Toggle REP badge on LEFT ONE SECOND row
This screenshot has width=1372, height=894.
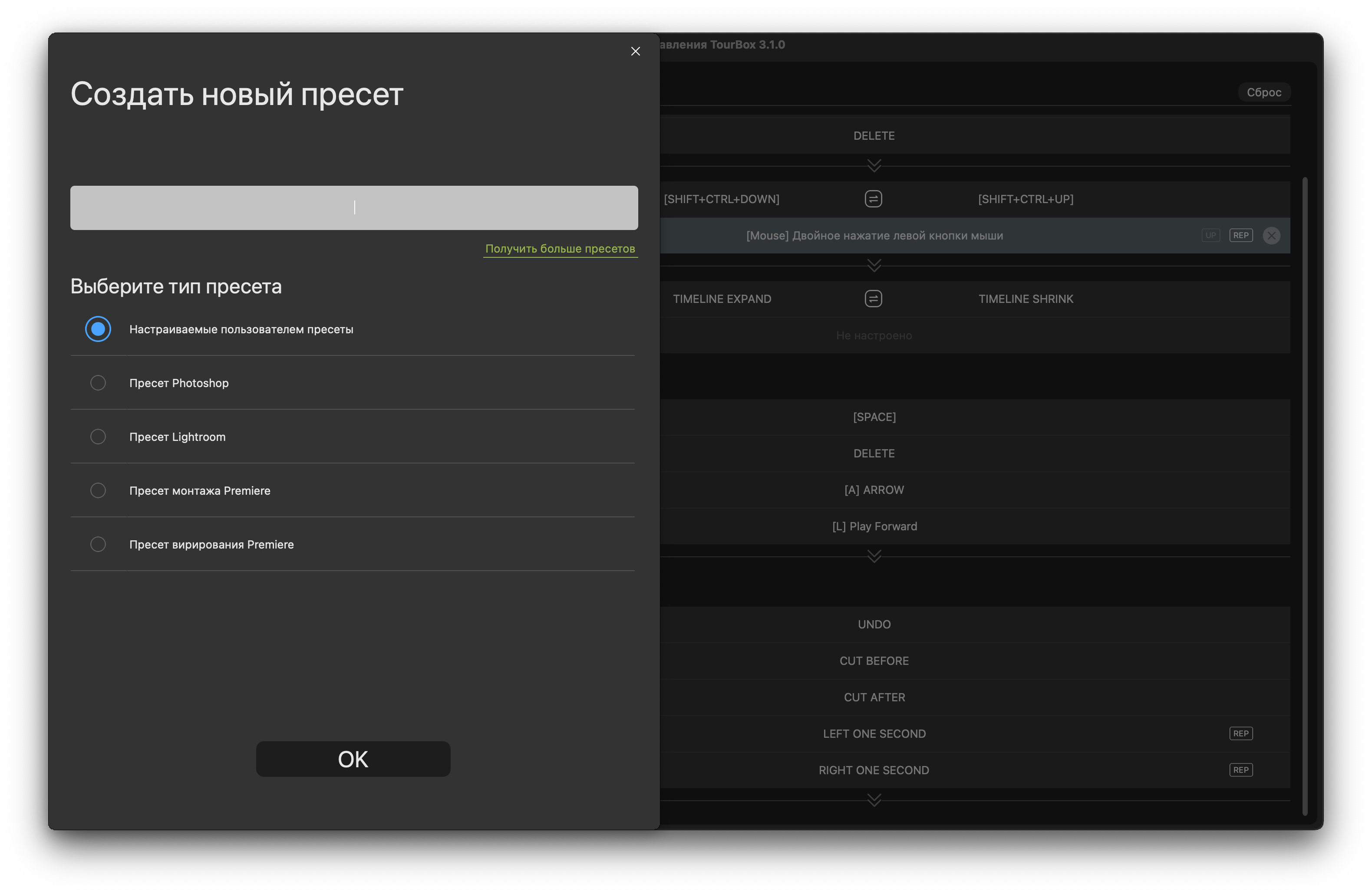point(1240,733)
